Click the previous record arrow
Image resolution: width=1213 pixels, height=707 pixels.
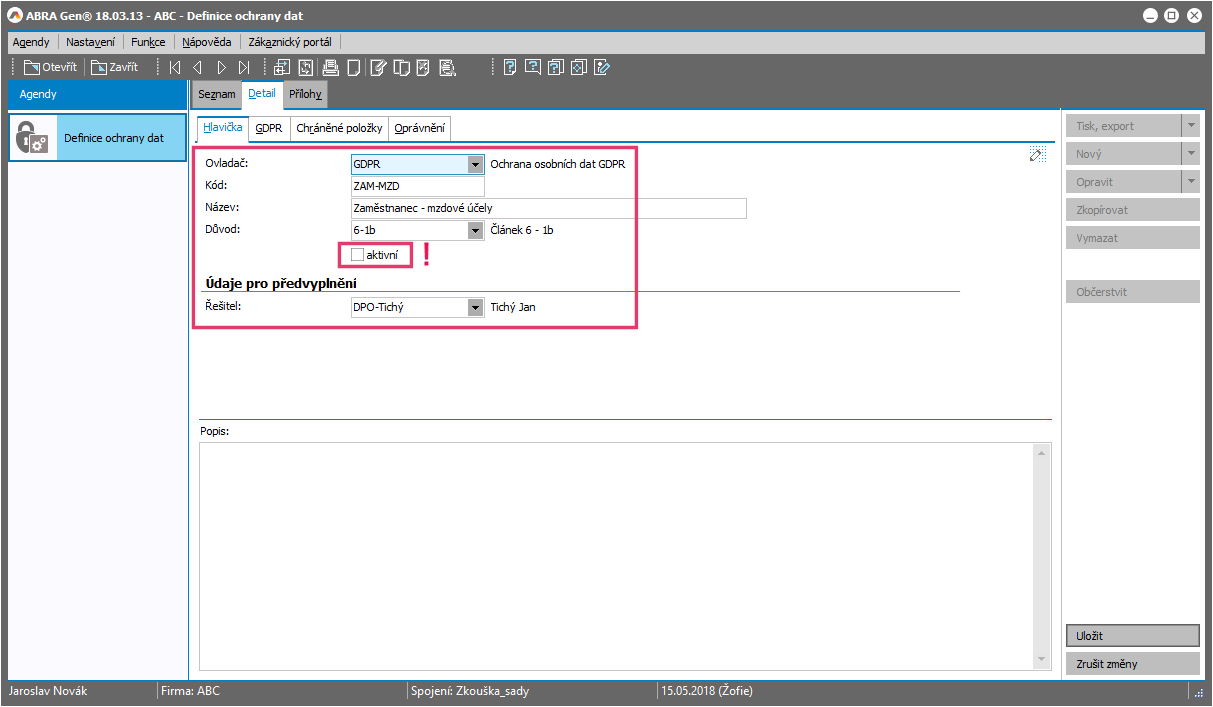click(197, 68)
